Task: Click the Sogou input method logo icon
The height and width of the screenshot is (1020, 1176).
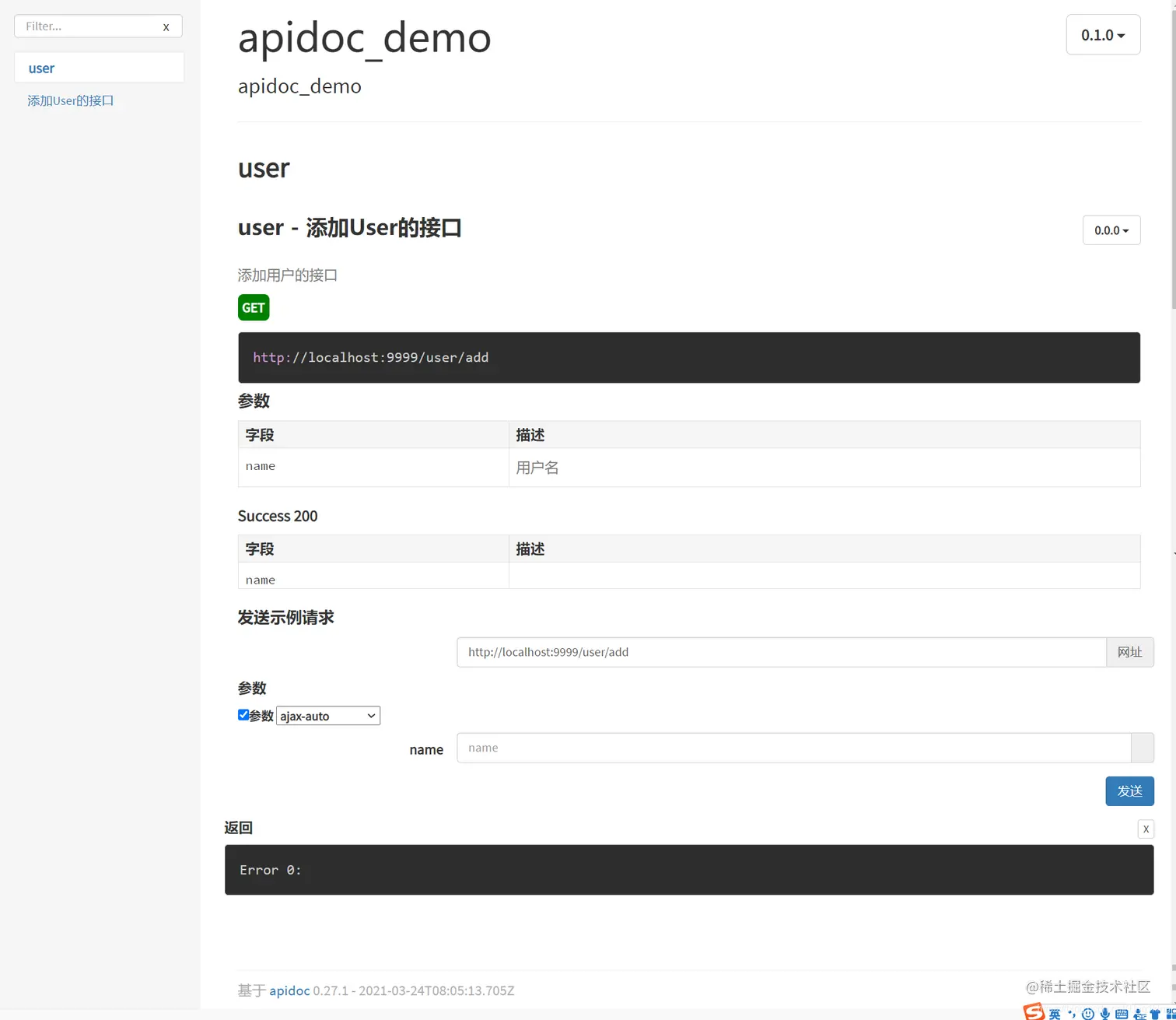Action: coord(1034,1011)
